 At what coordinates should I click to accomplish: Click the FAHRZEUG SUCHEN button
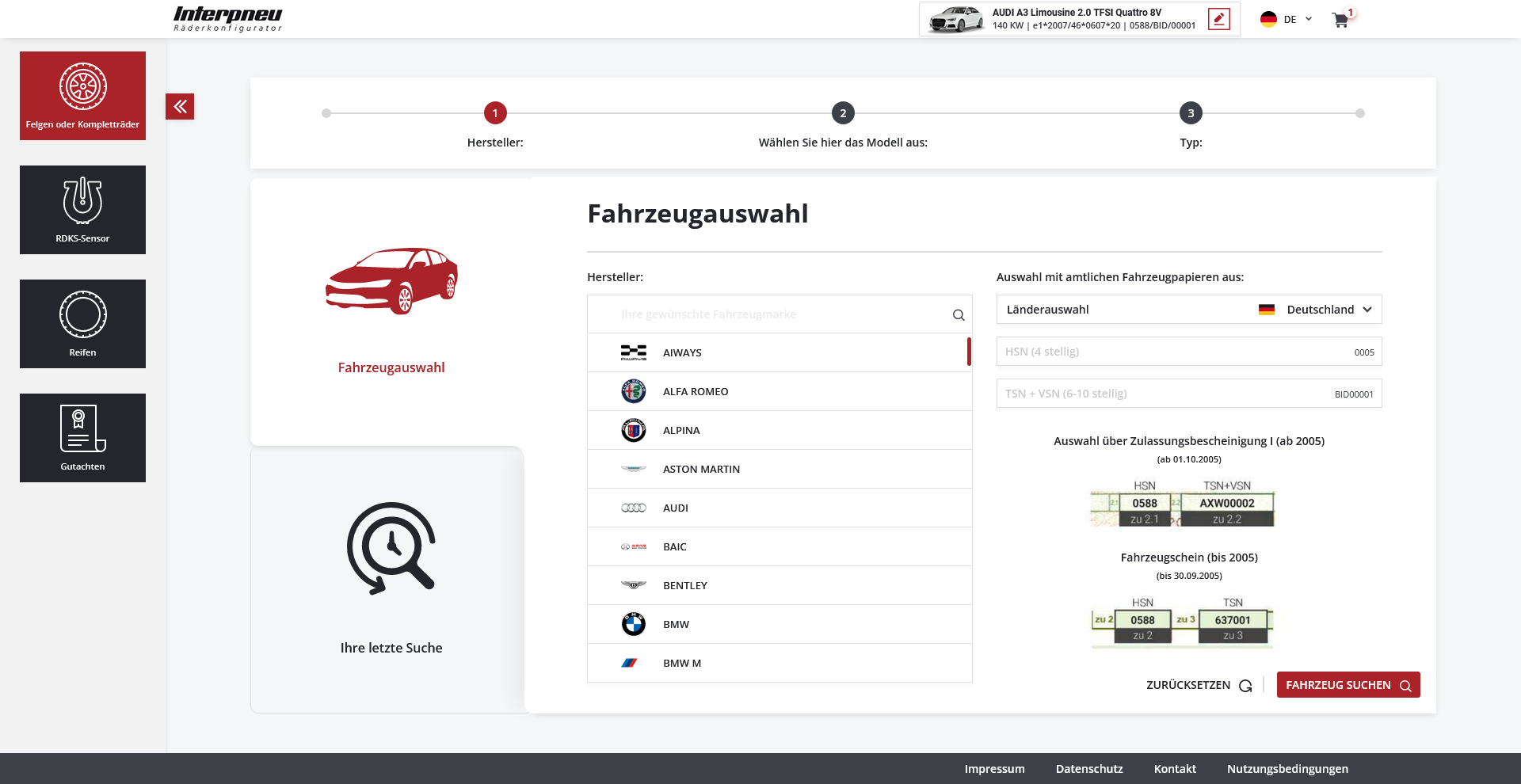coord(1348,685)
